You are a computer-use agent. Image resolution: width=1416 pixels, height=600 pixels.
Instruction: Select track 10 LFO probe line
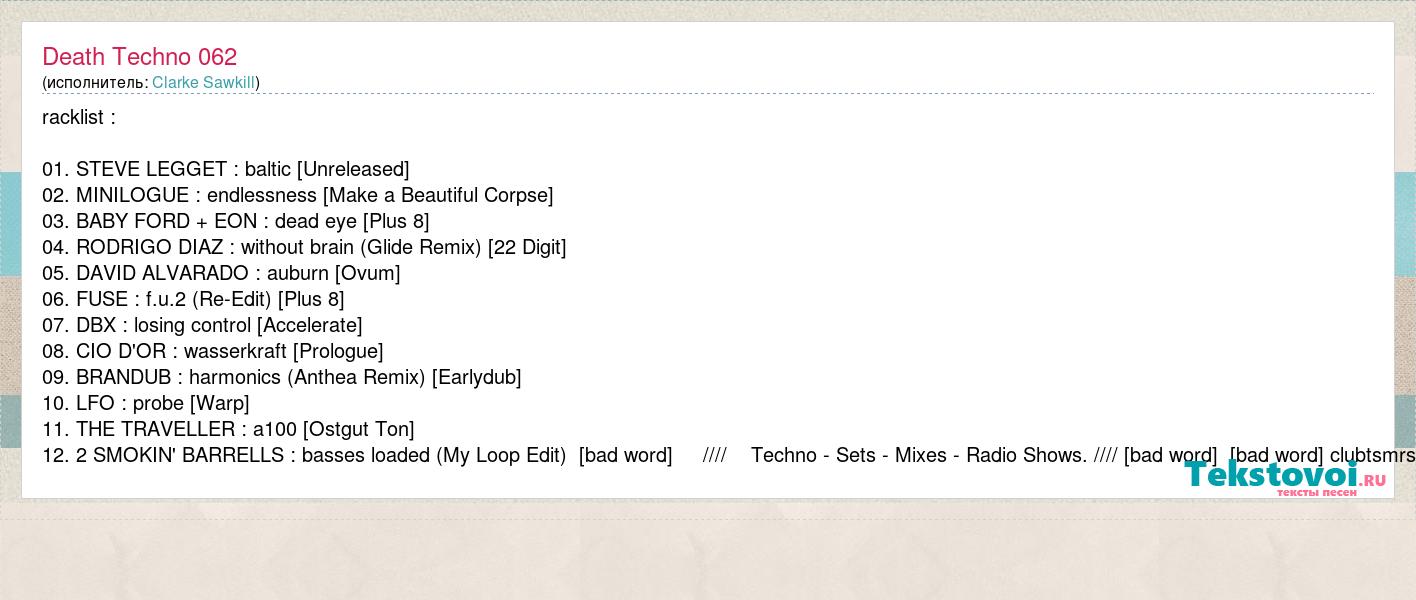click(x=146, y=403)
